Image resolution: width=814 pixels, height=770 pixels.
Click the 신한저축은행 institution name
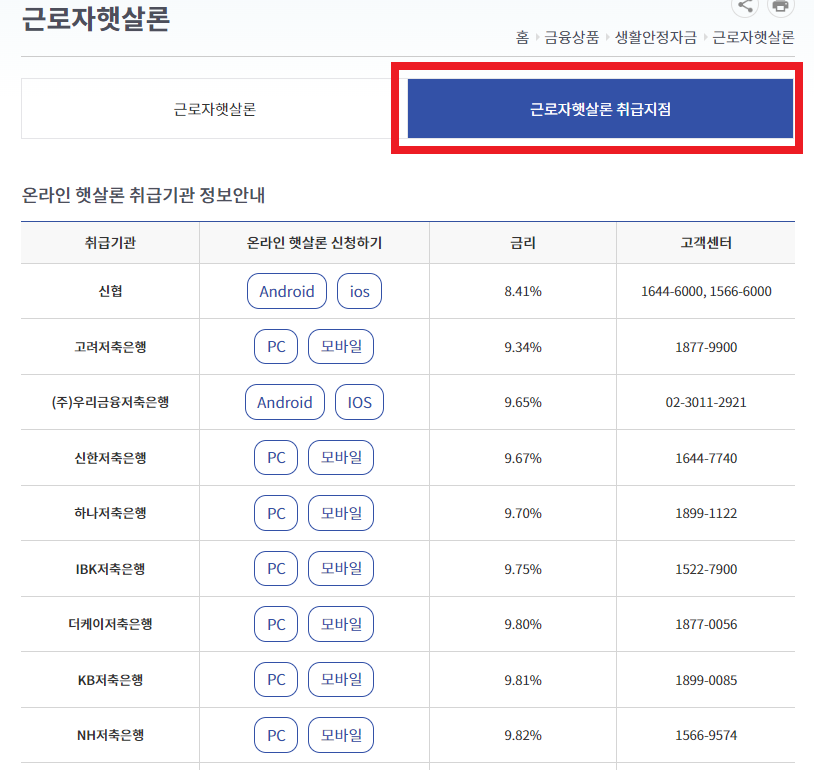[110, 458]
